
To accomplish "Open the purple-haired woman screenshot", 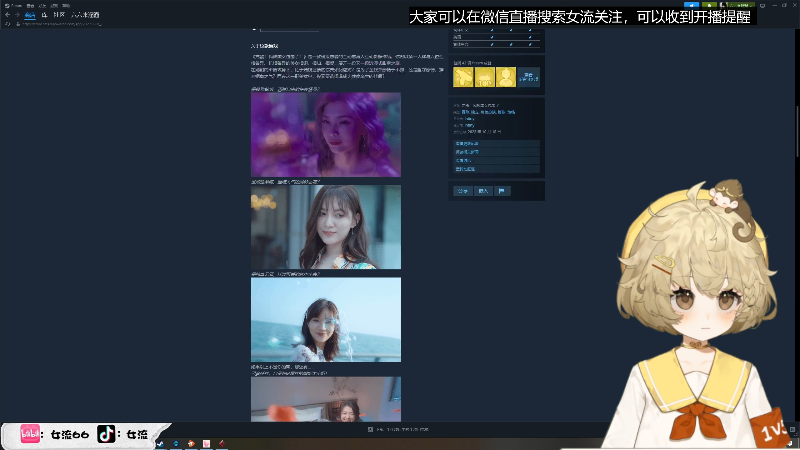I will pyautogui.click(x=326, y=135).
